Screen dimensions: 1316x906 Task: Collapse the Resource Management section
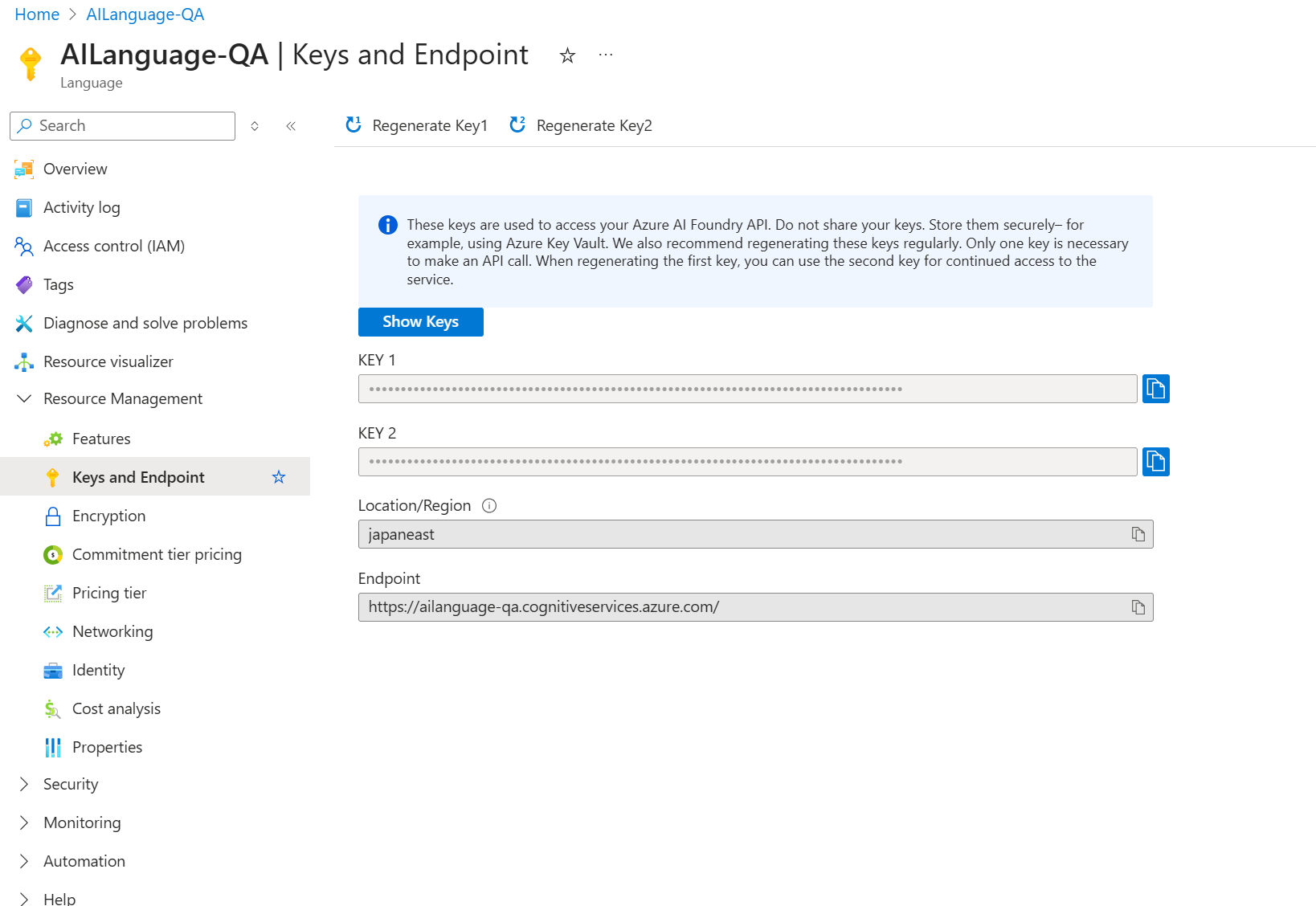tap(24, 399)
